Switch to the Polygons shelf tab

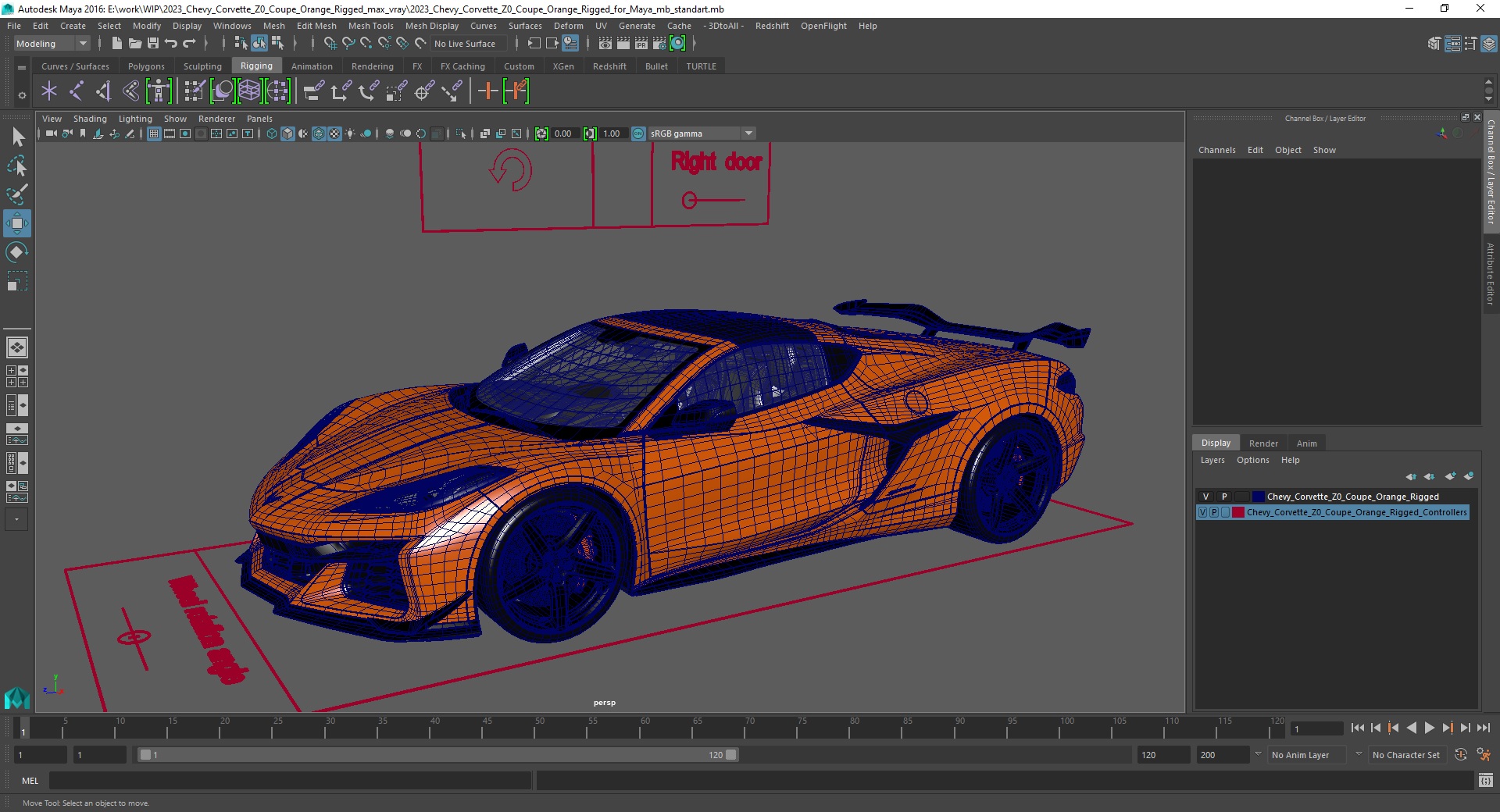pyautogui.click(x=146, y=66)
